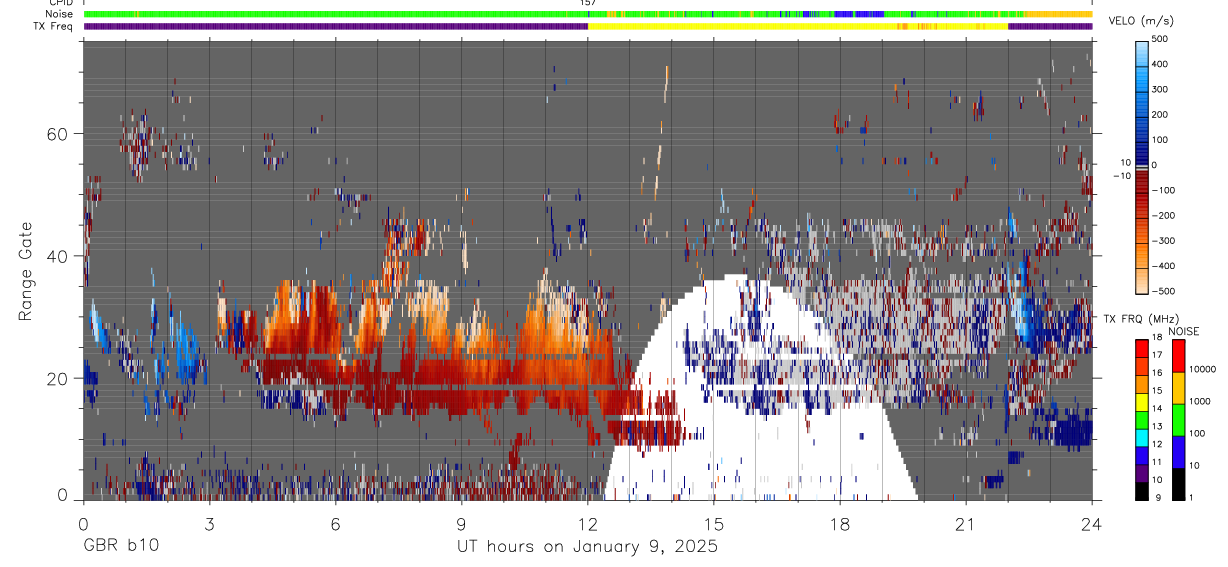Click the time axis tick label '9'
This screenshot has height=567, width=1228.
coord(461,523)
